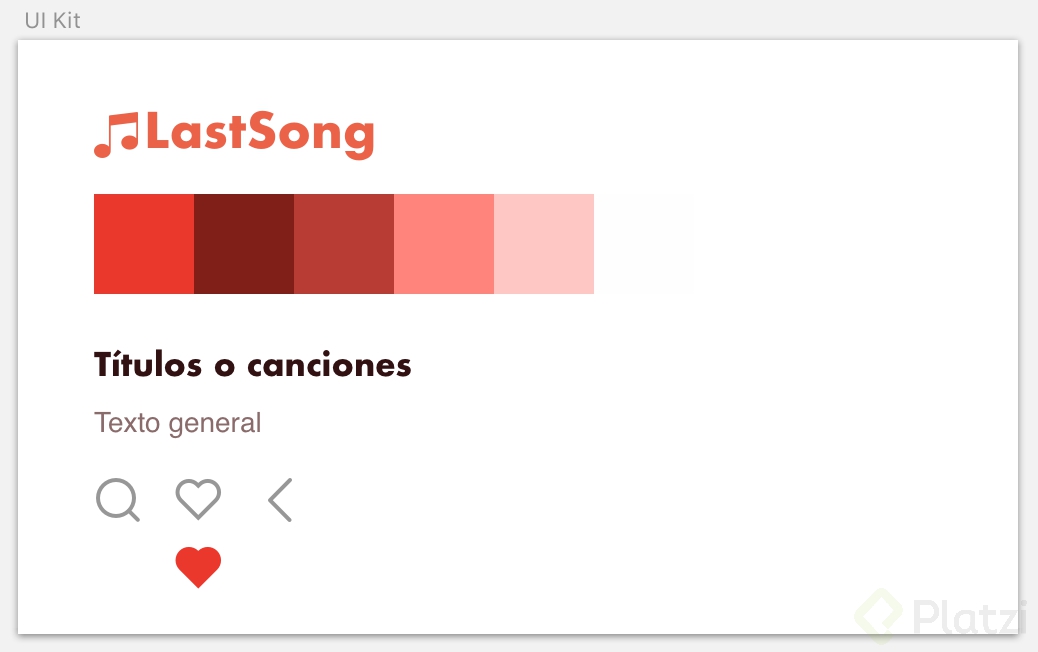
Task: Click the music note icon in the logo
Action: point(116,135)
